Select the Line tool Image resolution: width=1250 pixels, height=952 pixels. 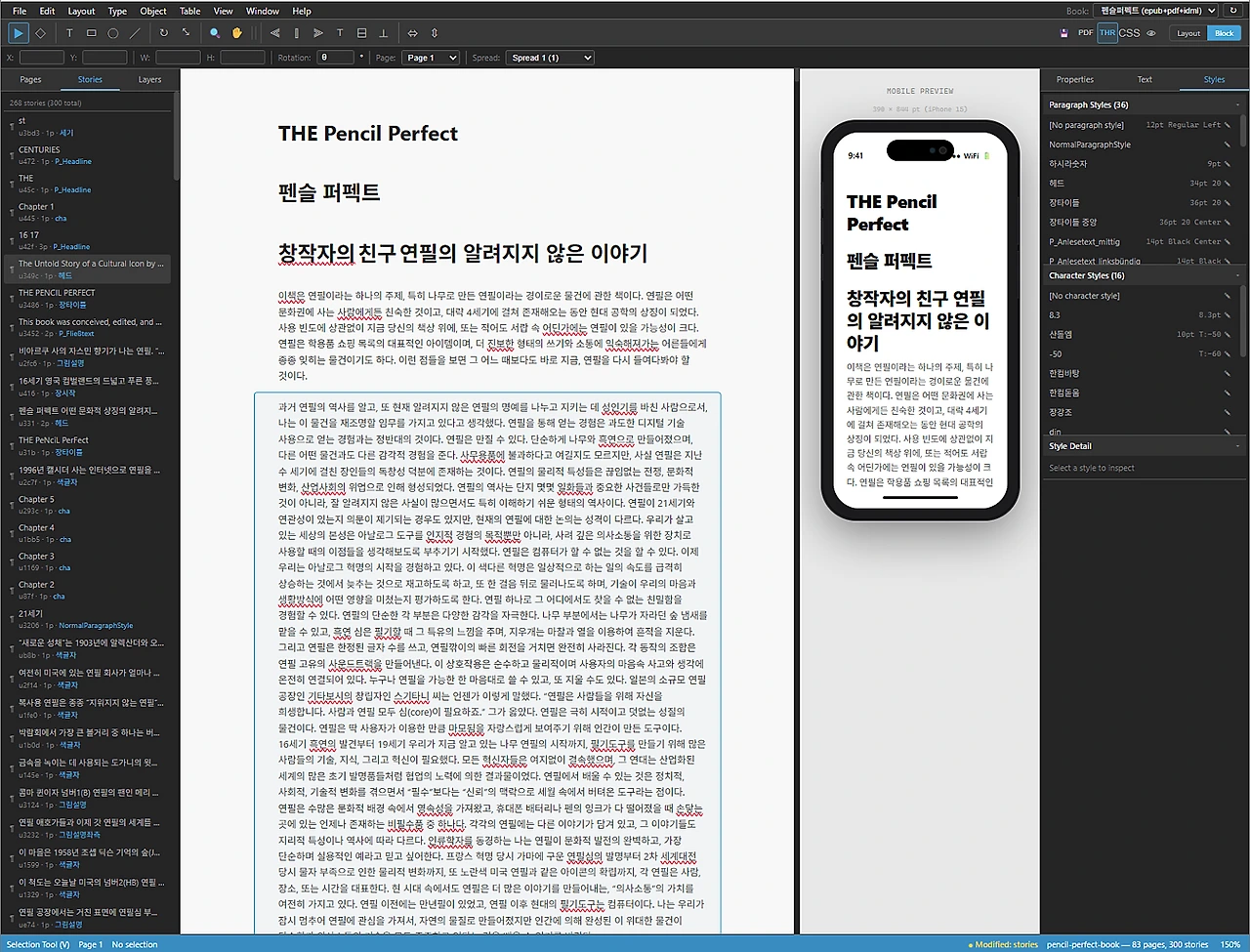tap(136, 33)
